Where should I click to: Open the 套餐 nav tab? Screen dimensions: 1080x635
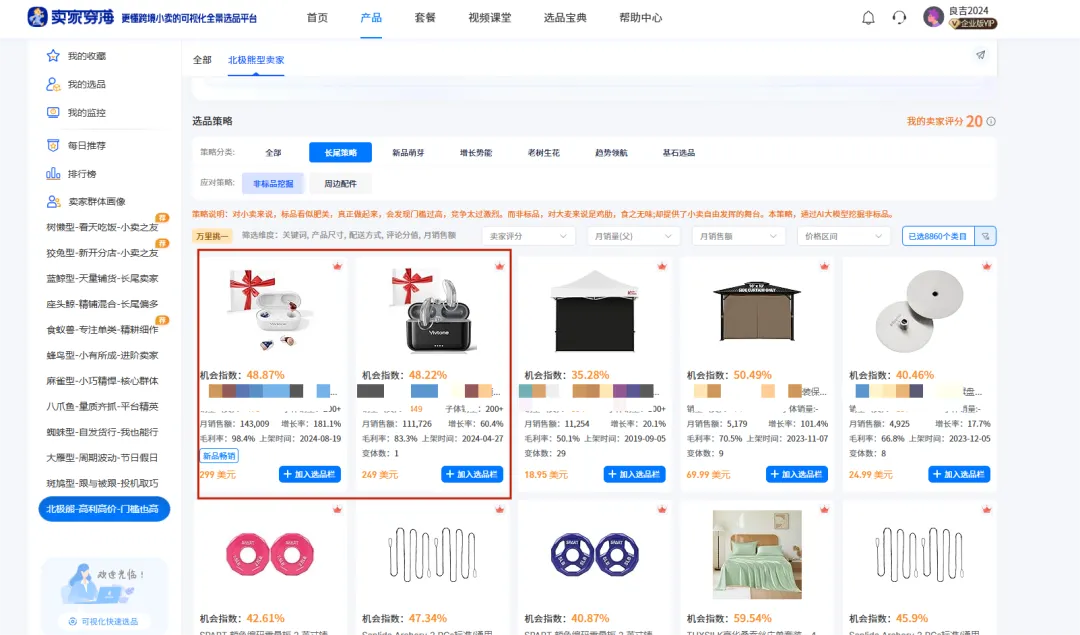425,18
